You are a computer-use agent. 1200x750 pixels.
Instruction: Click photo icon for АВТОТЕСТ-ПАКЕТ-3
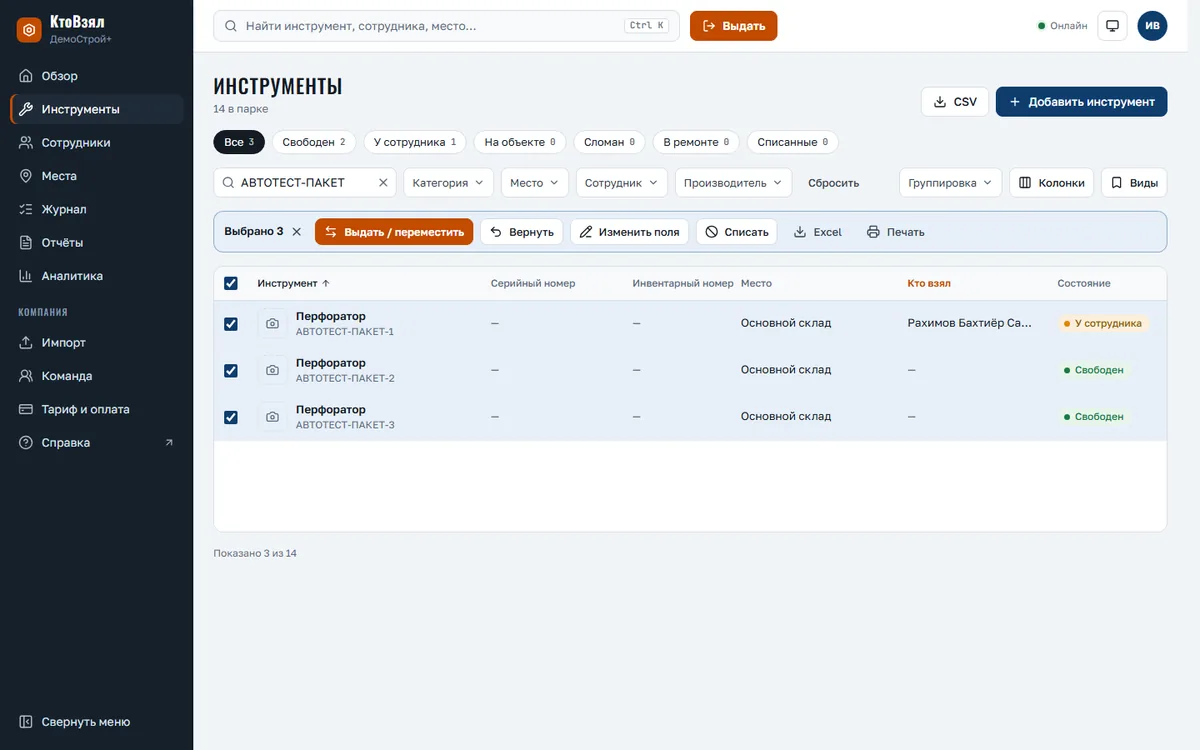pyautogui.click(x=272, y=417)
